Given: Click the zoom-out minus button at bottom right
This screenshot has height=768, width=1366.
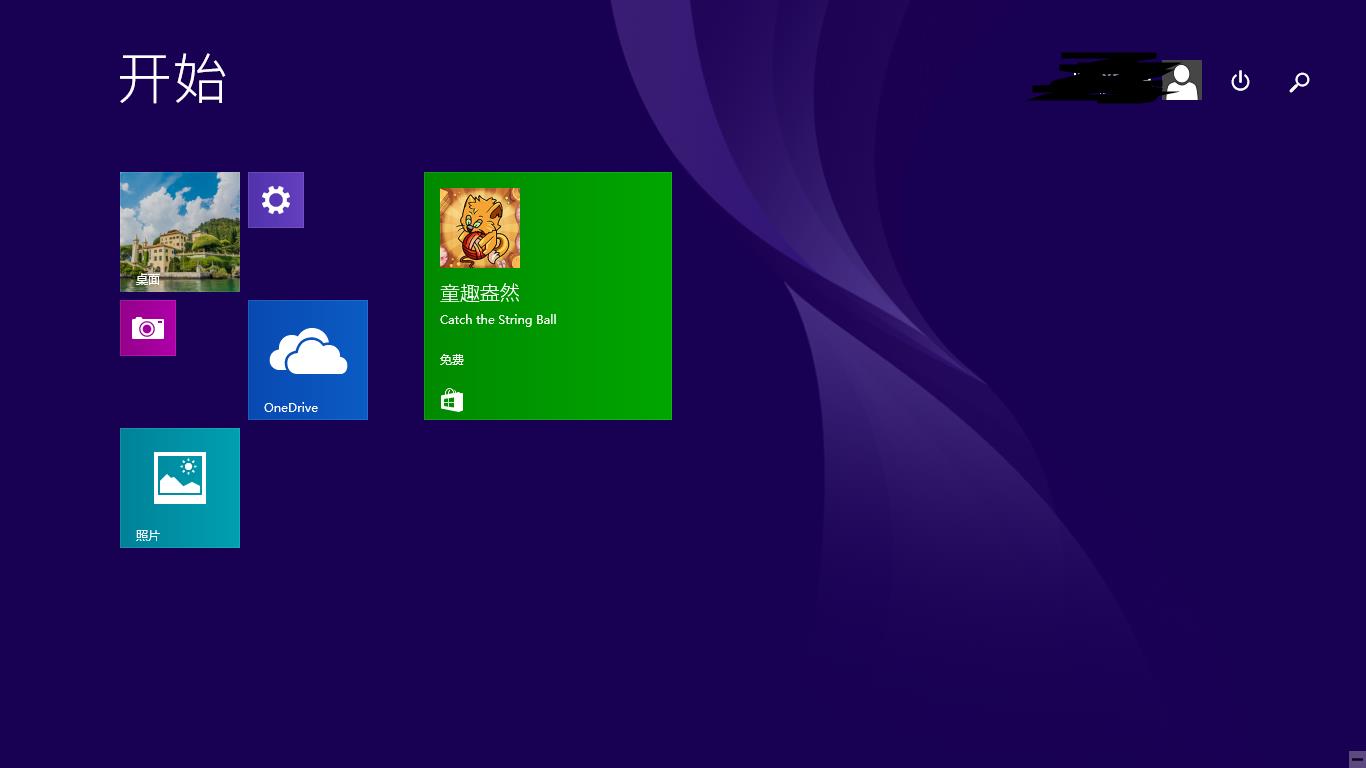Looking at the screenshot, I should (1356, 758).
